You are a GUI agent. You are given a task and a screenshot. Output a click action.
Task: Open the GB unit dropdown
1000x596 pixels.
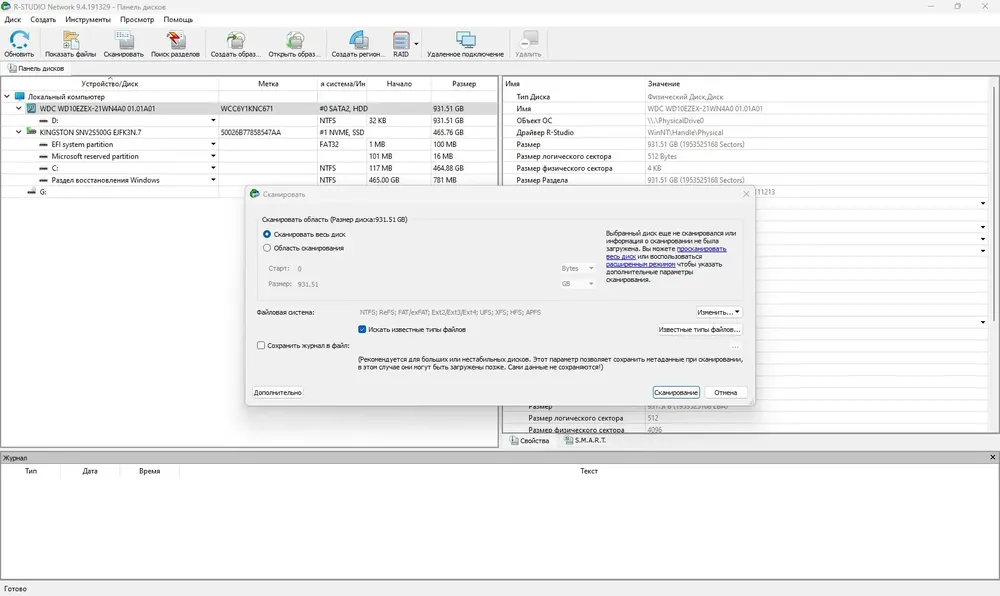[578, 284]
